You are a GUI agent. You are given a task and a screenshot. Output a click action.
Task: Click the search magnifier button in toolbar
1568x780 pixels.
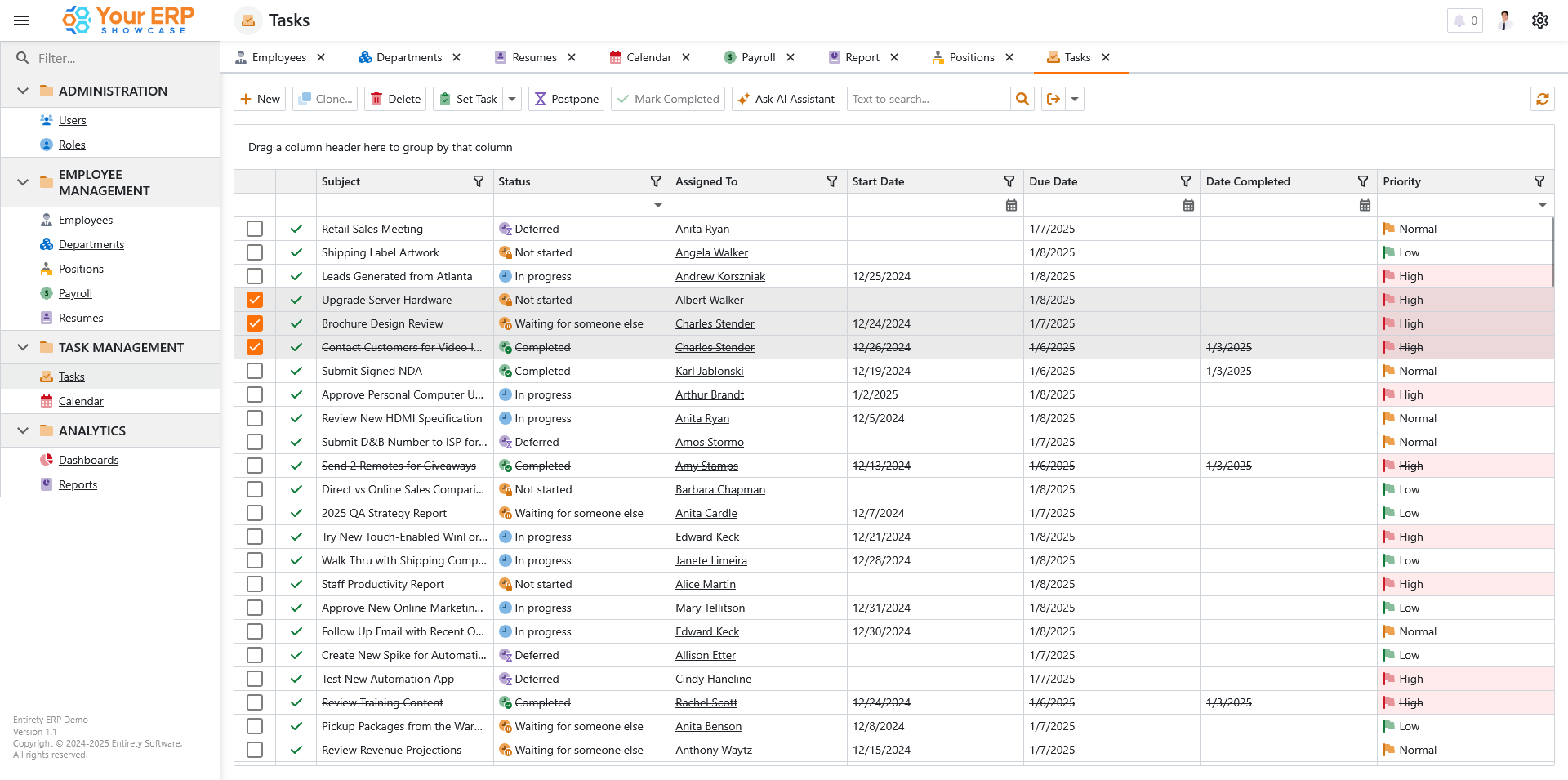click(x=1022, y=99)
